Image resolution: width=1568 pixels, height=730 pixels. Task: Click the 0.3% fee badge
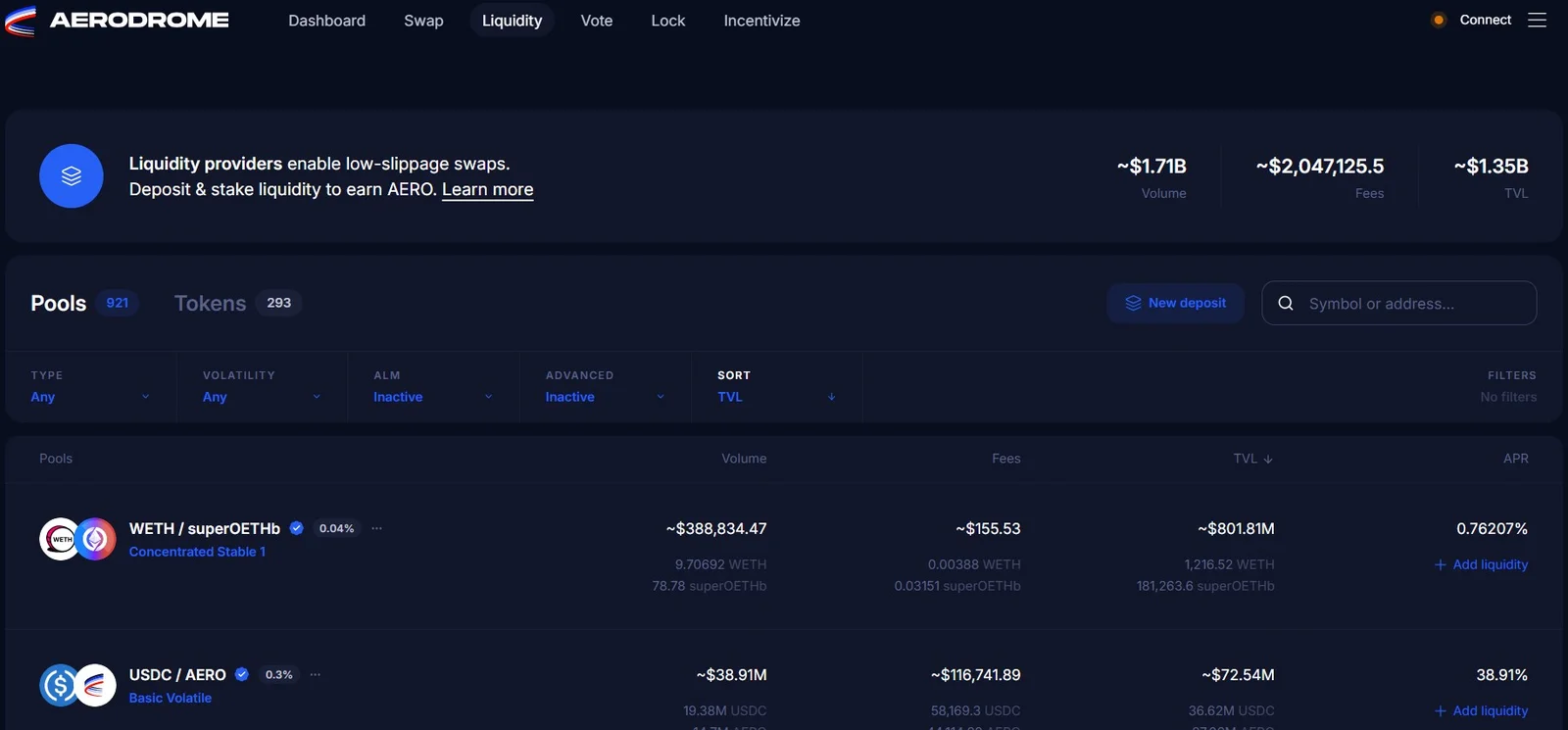point(278,674)
